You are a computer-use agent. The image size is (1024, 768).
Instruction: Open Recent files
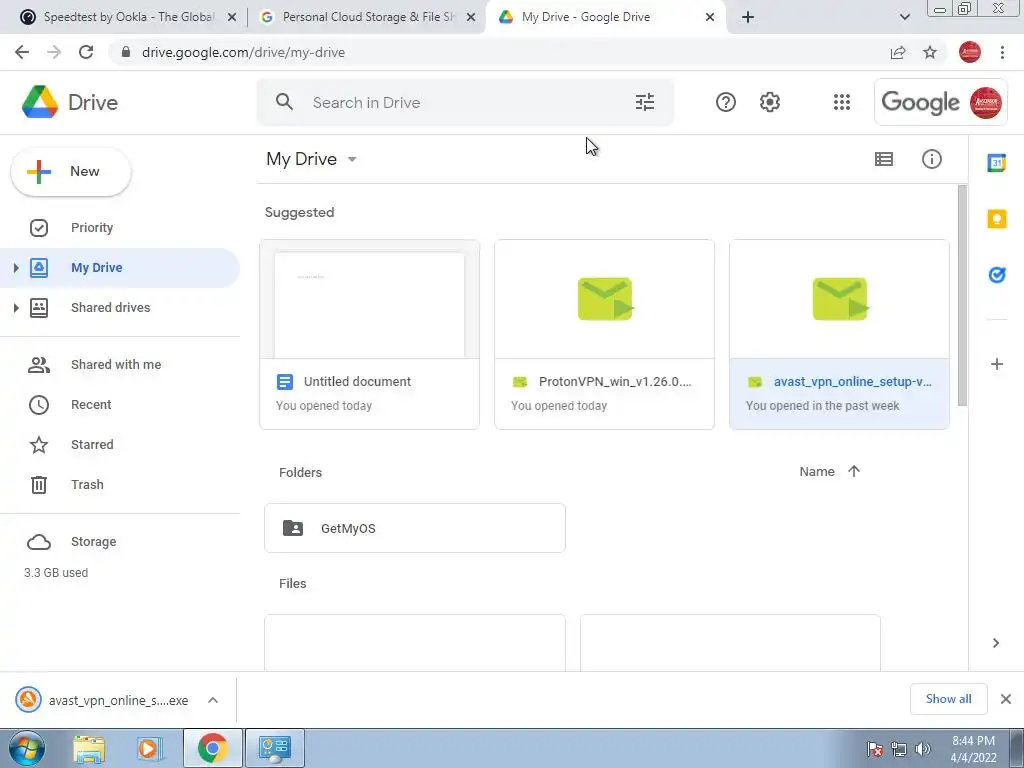click(120, 404)
